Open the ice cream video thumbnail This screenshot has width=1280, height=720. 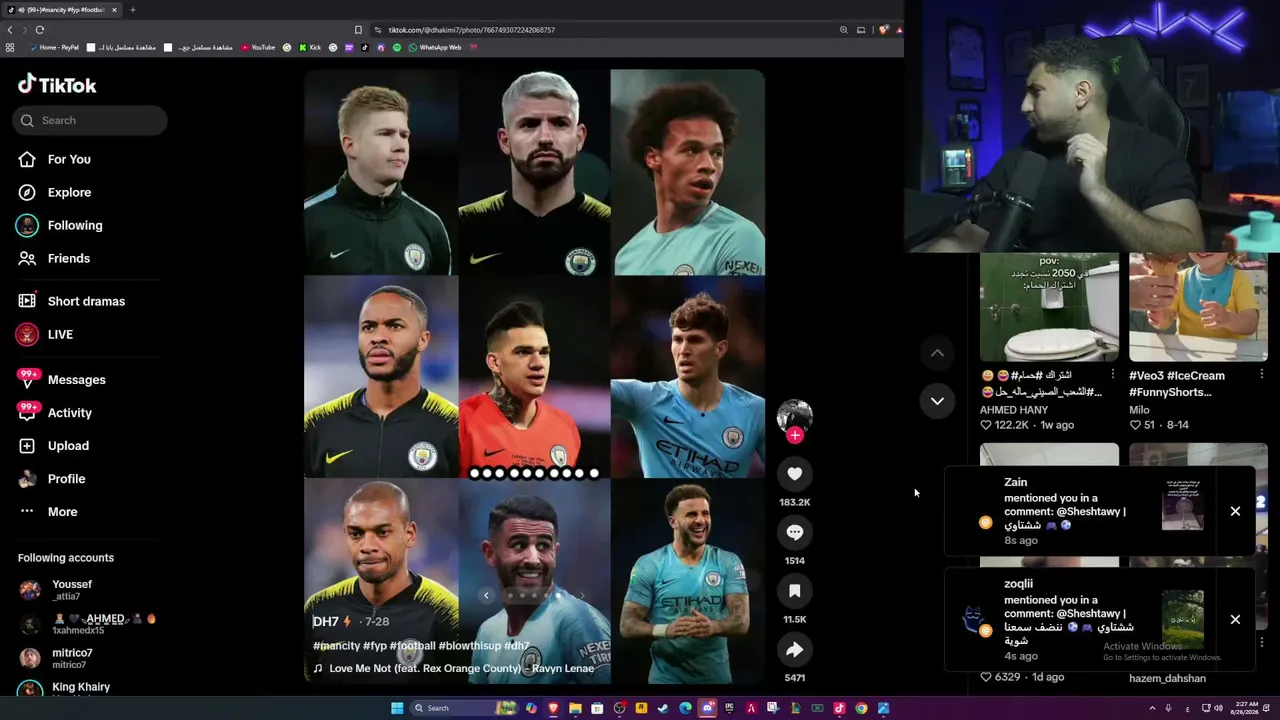tap(1198, 306)
